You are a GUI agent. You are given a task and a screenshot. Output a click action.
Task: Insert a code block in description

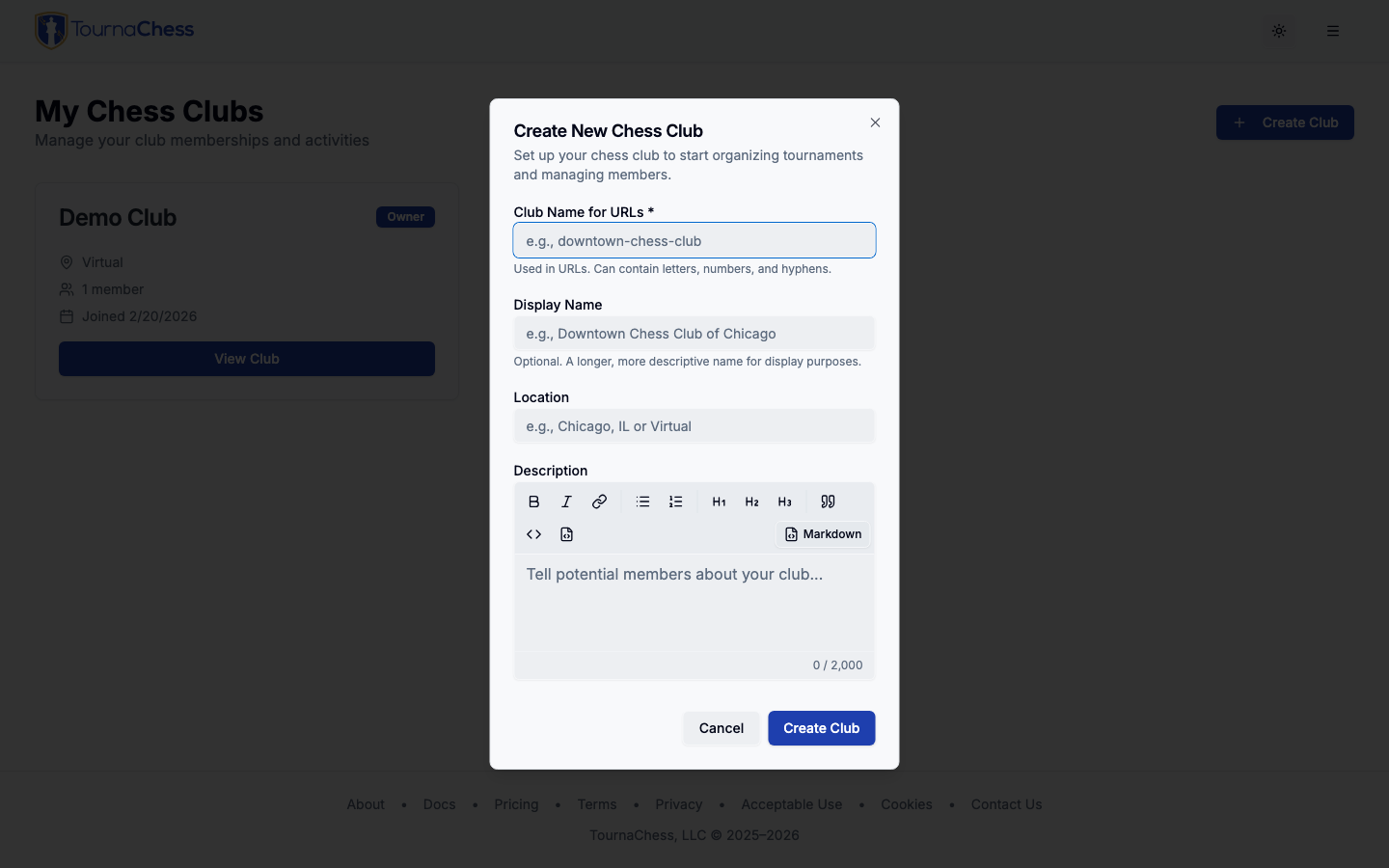566,534
